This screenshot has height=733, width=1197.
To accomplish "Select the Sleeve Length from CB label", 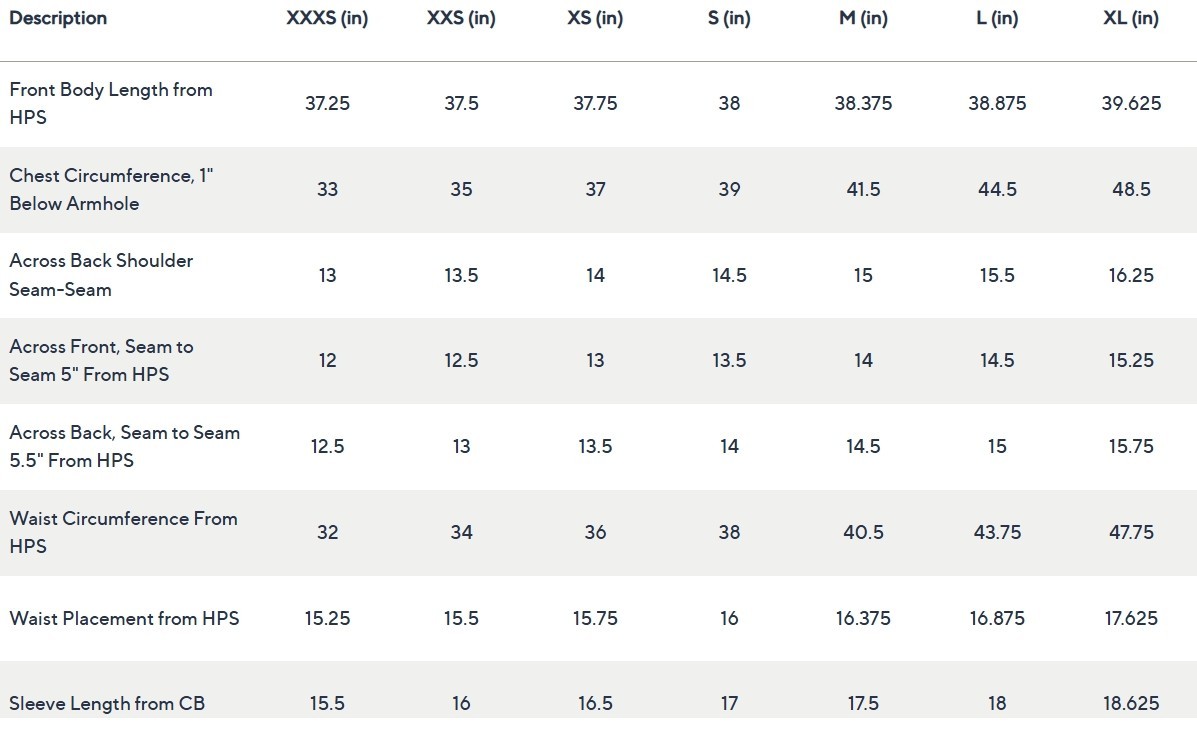I will tap(107, 703).
